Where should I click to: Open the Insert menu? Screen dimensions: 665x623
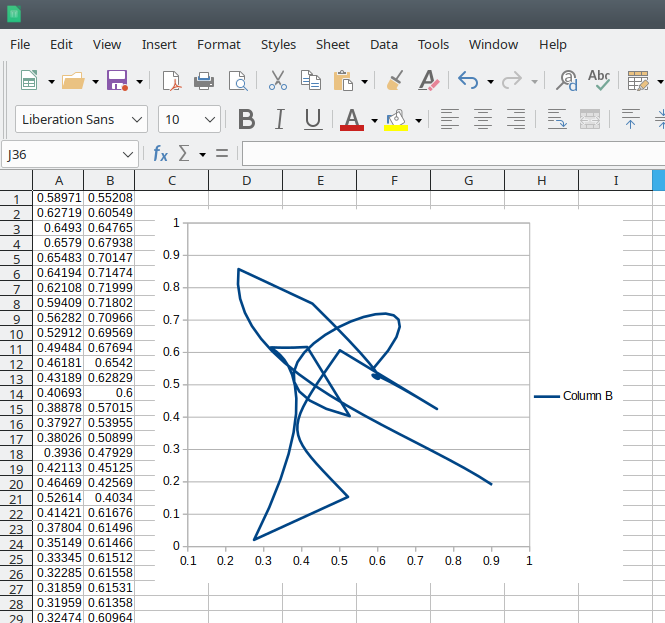coord(159,44)
